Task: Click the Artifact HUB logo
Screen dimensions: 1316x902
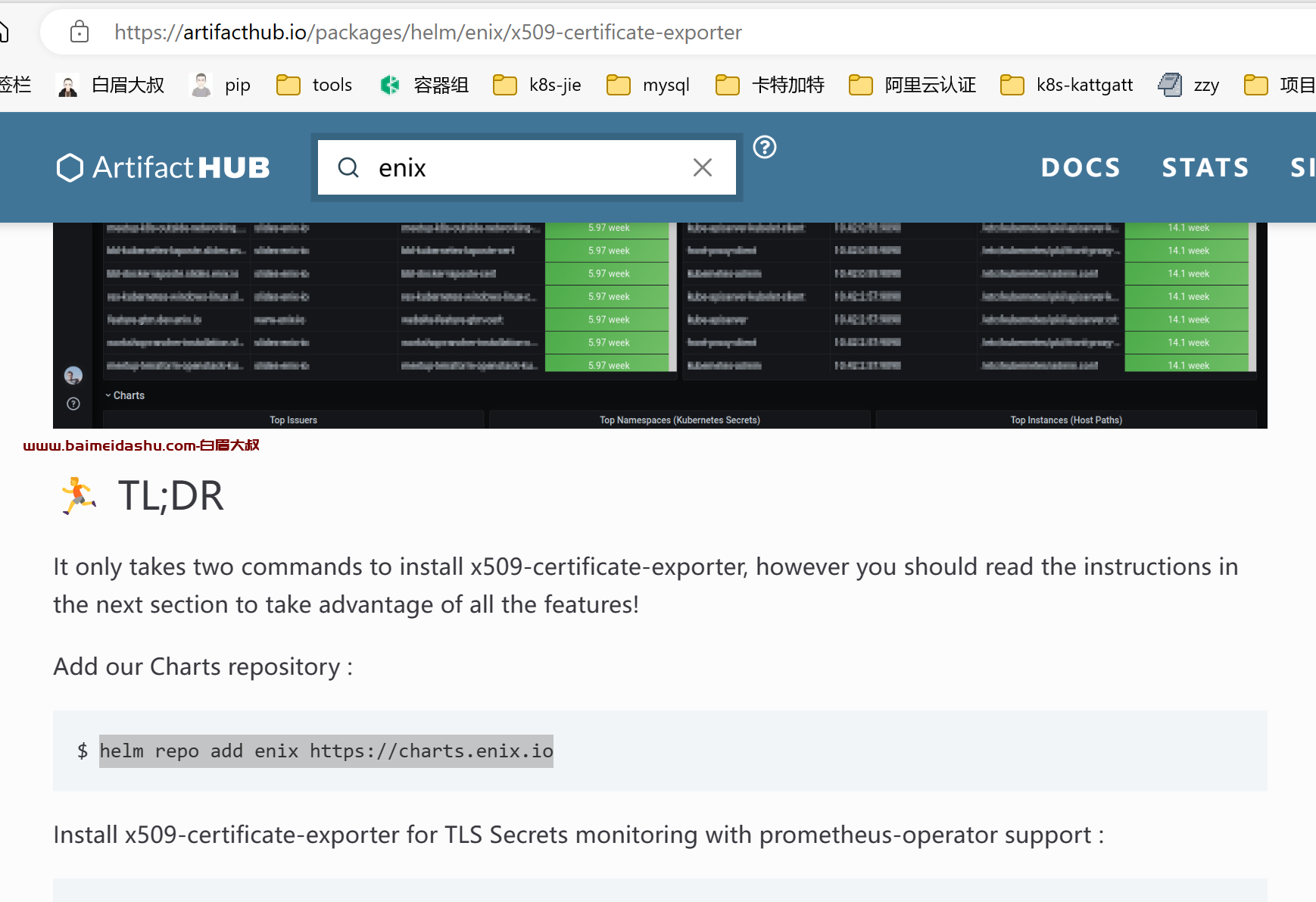Action: 164,167
